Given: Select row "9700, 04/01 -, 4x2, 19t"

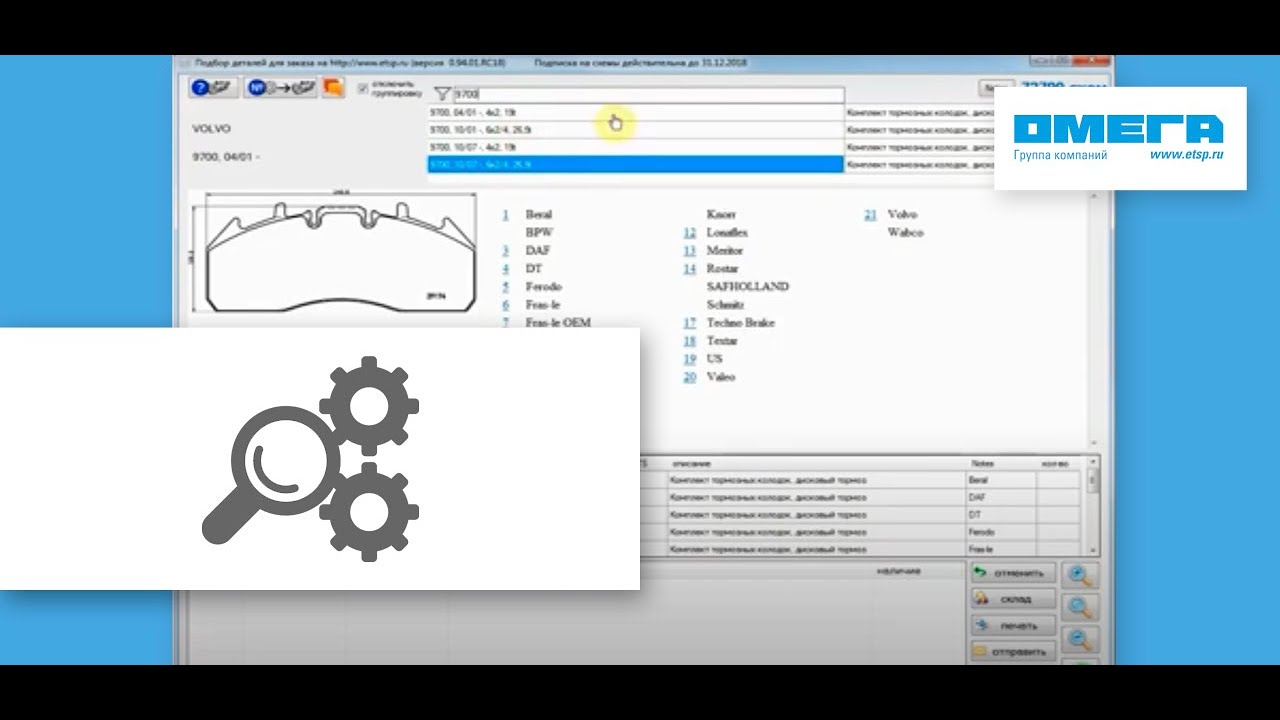Looking at the screenshot, I should pyautogui.click(x=636, y=113).
